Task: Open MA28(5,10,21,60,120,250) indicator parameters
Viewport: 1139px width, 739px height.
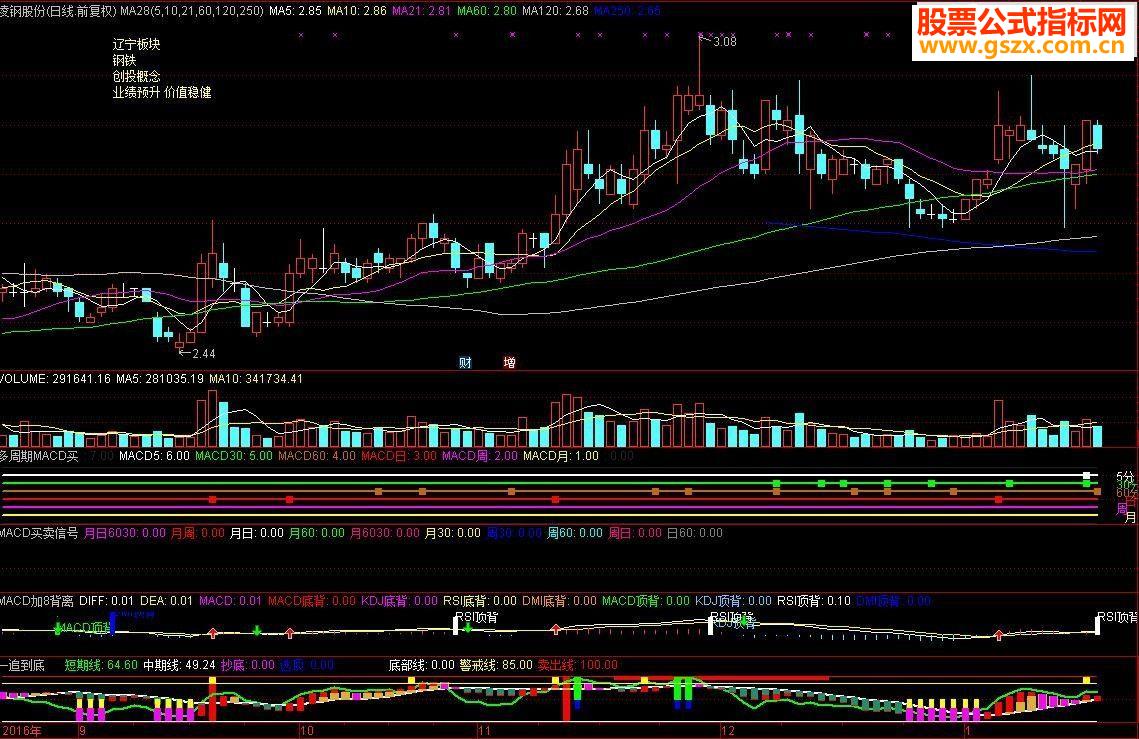Action: (x=192, y=11)
